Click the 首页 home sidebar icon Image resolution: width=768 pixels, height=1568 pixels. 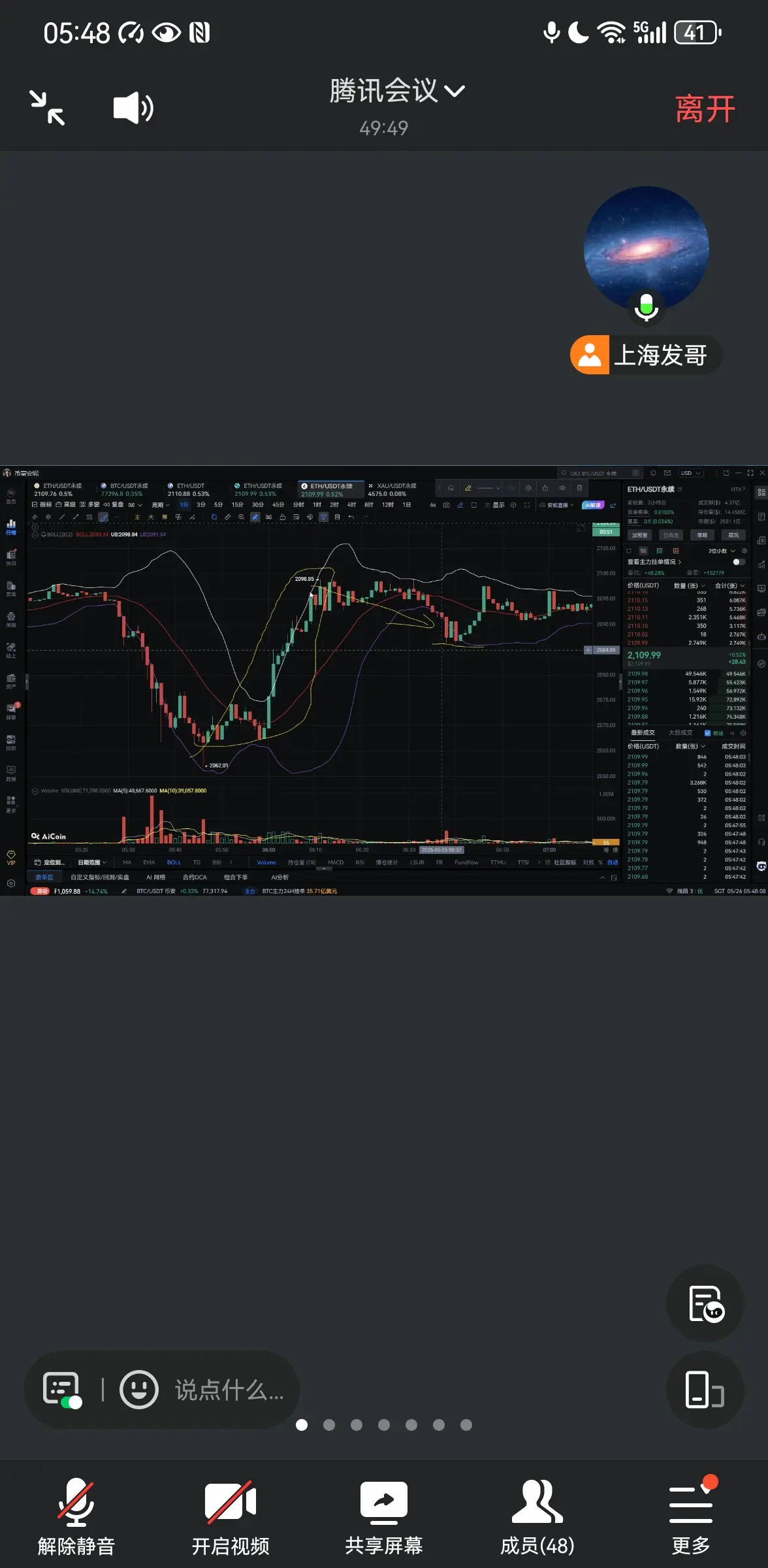pyautogui.click(x=11, y=497)
